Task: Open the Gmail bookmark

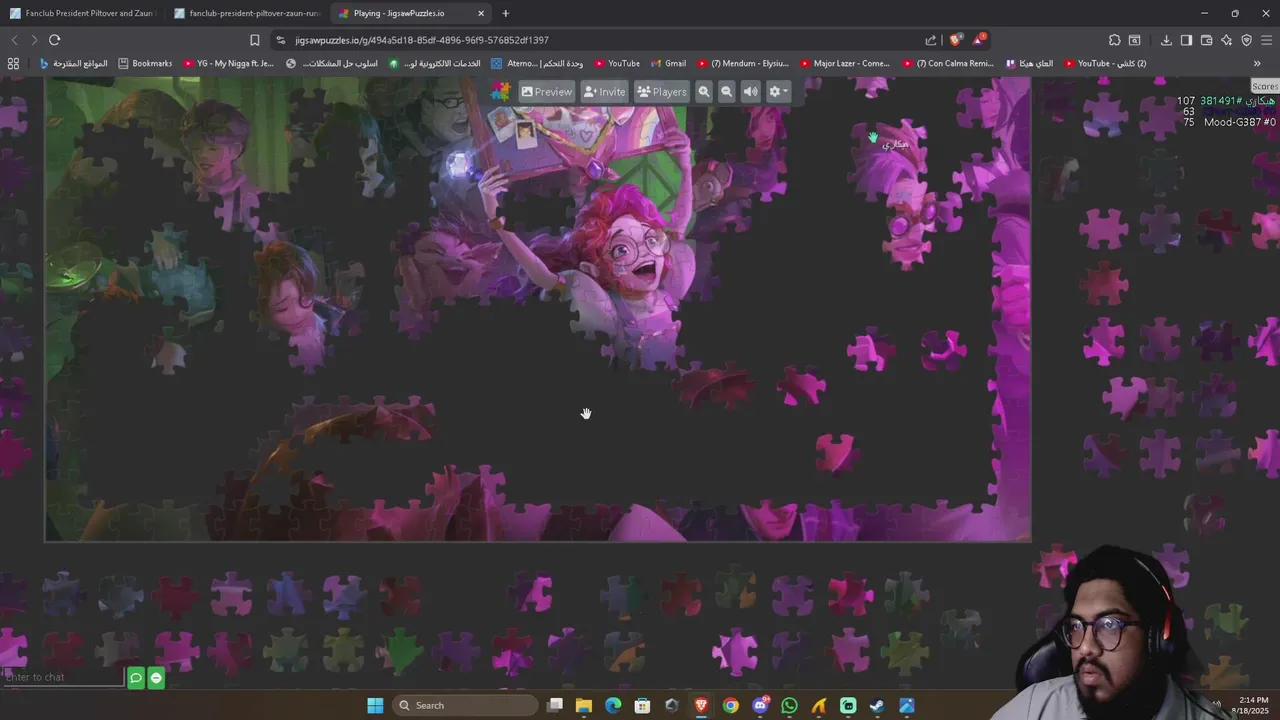Action: [669, 63]
